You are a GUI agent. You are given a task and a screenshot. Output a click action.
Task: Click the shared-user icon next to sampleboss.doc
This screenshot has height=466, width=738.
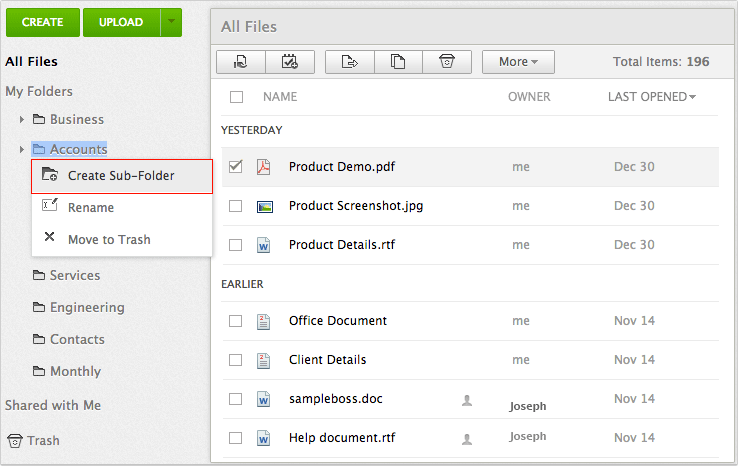[466, 400]
